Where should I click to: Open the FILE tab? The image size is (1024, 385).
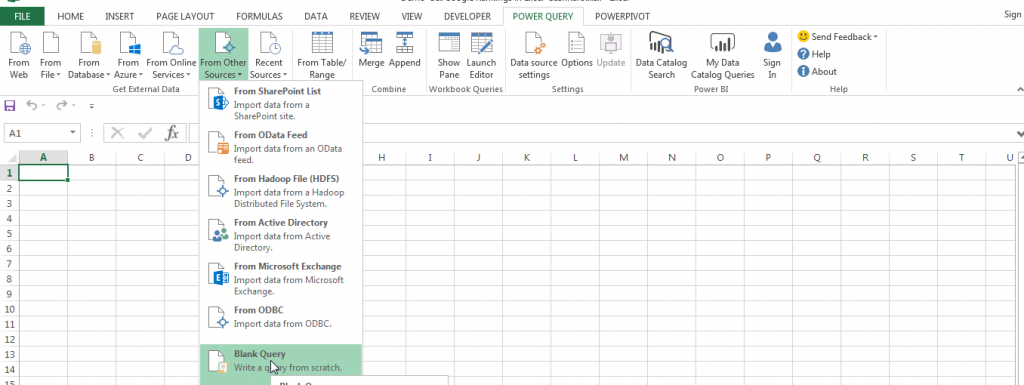(x=22, y=16)
